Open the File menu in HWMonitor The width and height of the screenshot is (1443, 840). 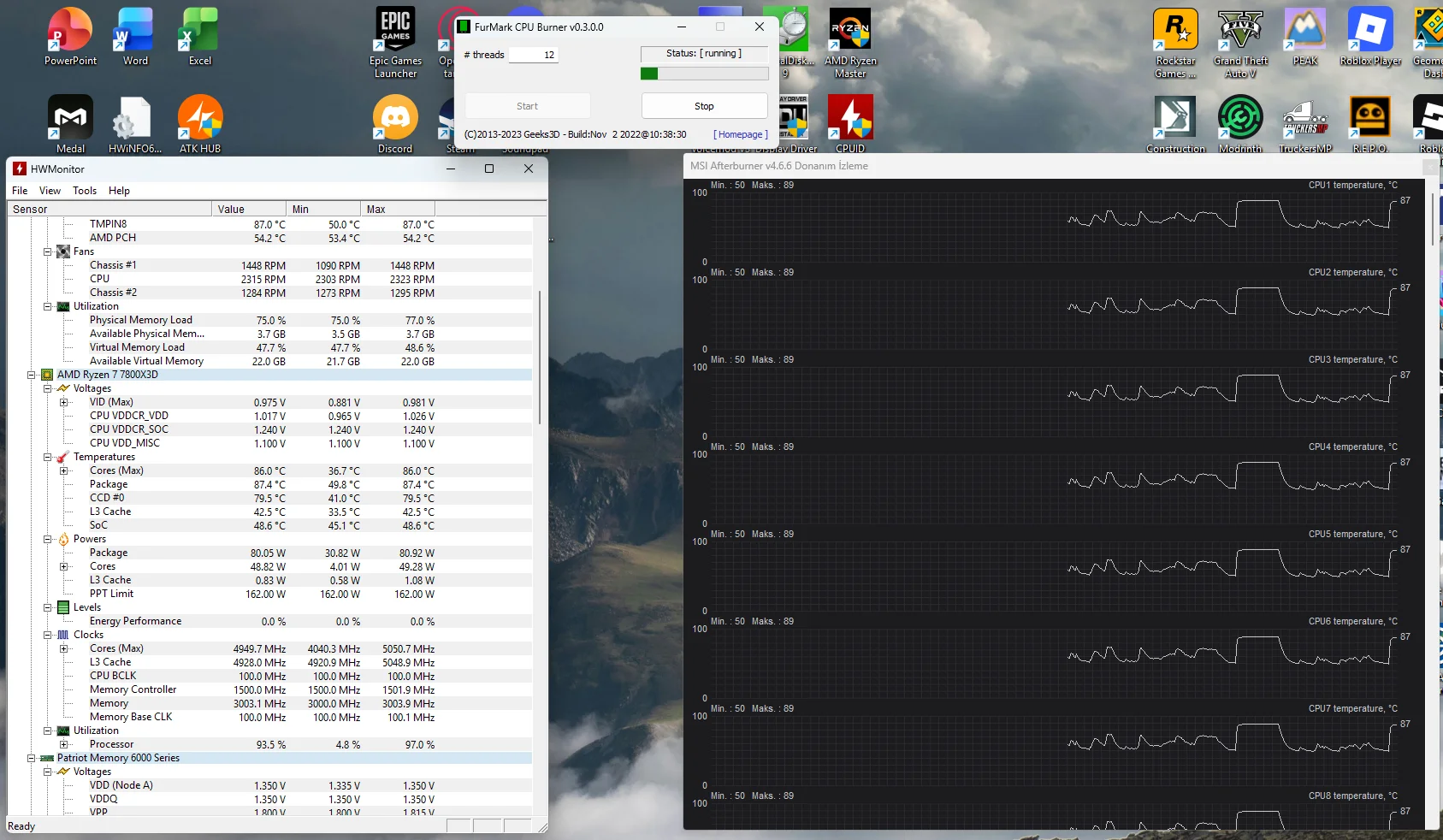click(20, 191)
